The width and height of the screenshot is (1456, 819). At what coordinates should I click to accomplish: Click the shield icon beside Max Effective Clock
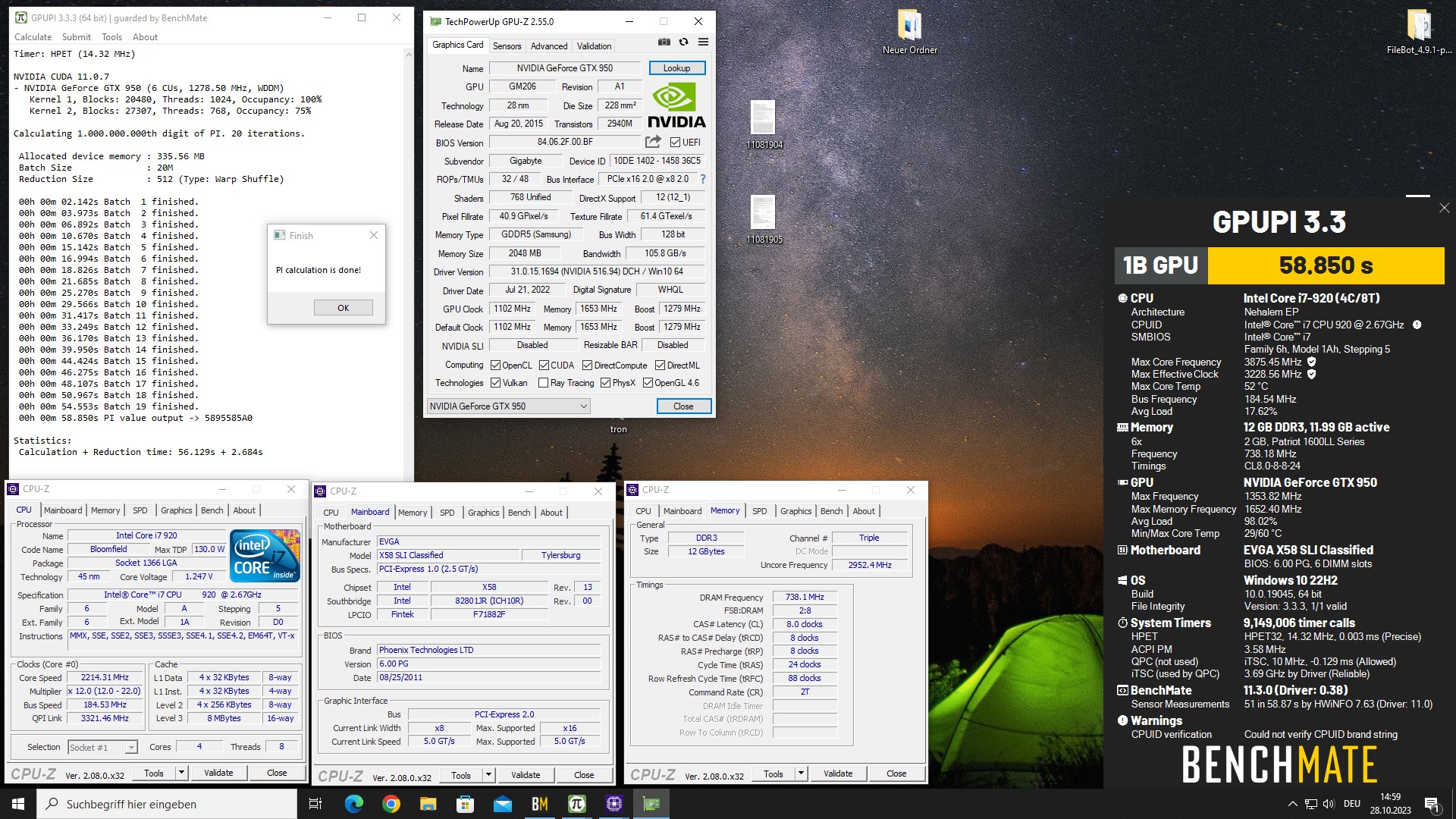(1311, 374)
